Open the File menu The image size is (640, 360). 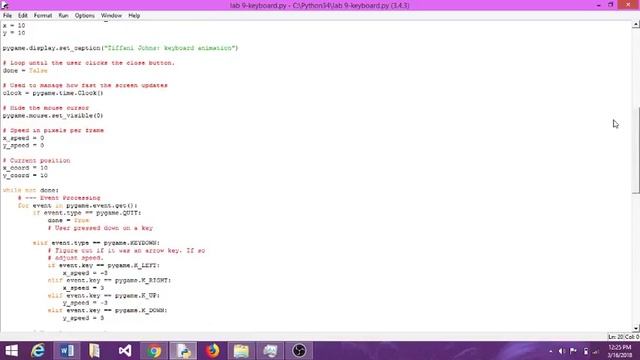tap(7, 16)
